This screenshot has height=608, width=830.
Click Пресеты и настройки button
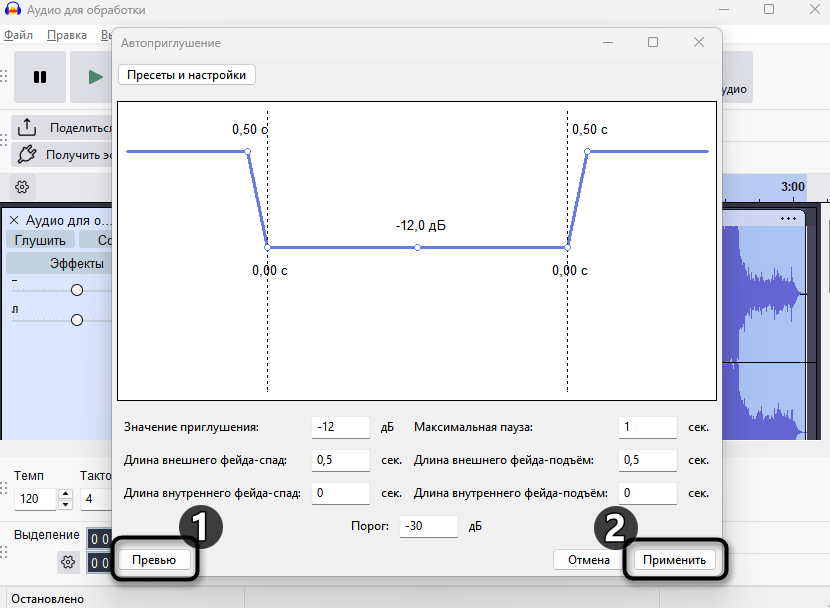coord(186,75)
